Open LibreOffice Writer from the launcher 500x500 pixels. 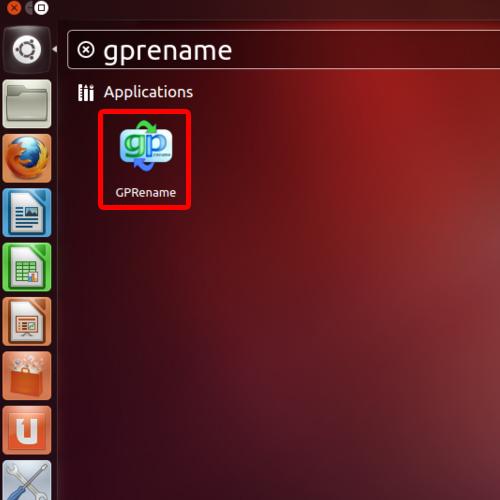[x=27, y=213]
